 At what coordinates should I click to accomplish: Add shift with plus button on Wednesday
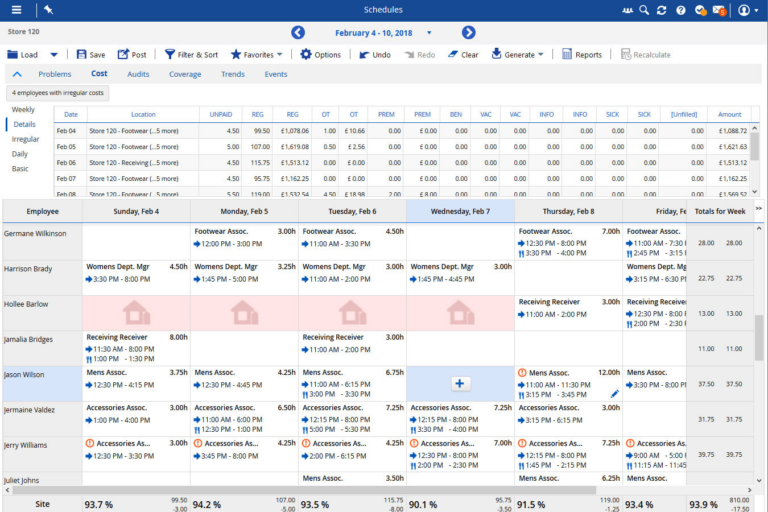click(460, 383)
